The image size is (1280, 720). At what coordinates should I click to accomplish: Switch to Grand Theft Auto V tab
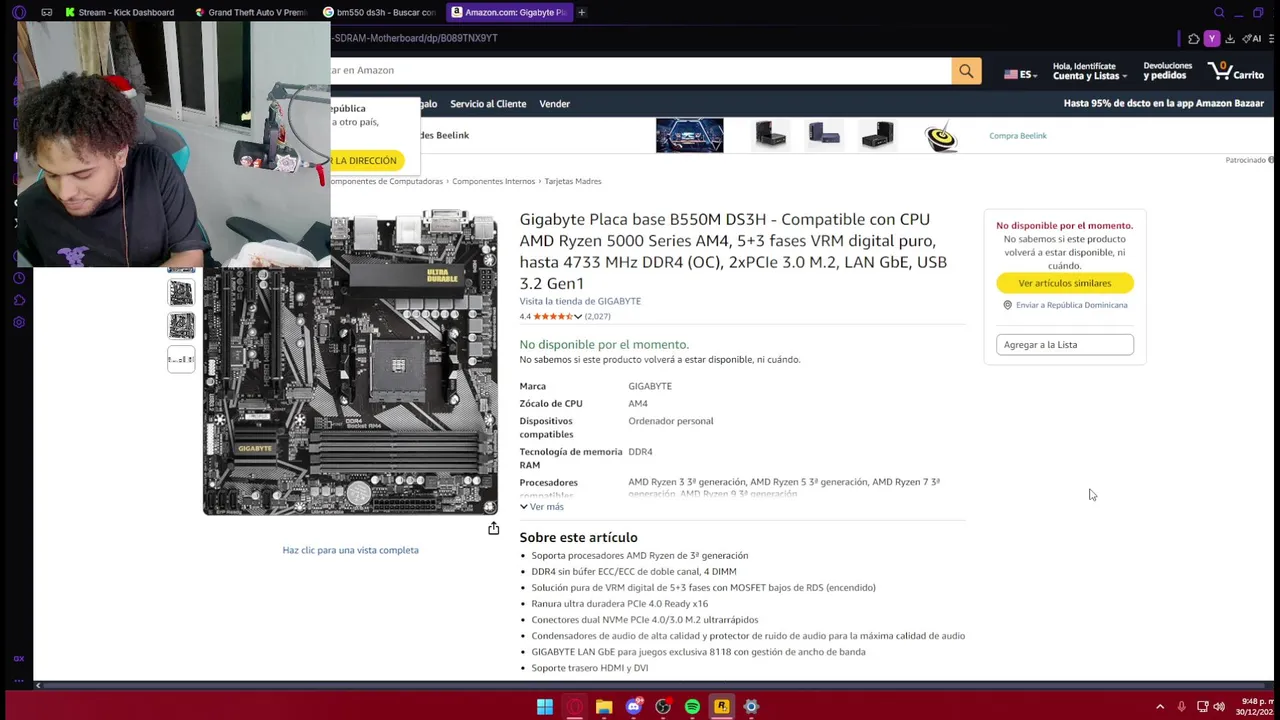click(251, 12)
